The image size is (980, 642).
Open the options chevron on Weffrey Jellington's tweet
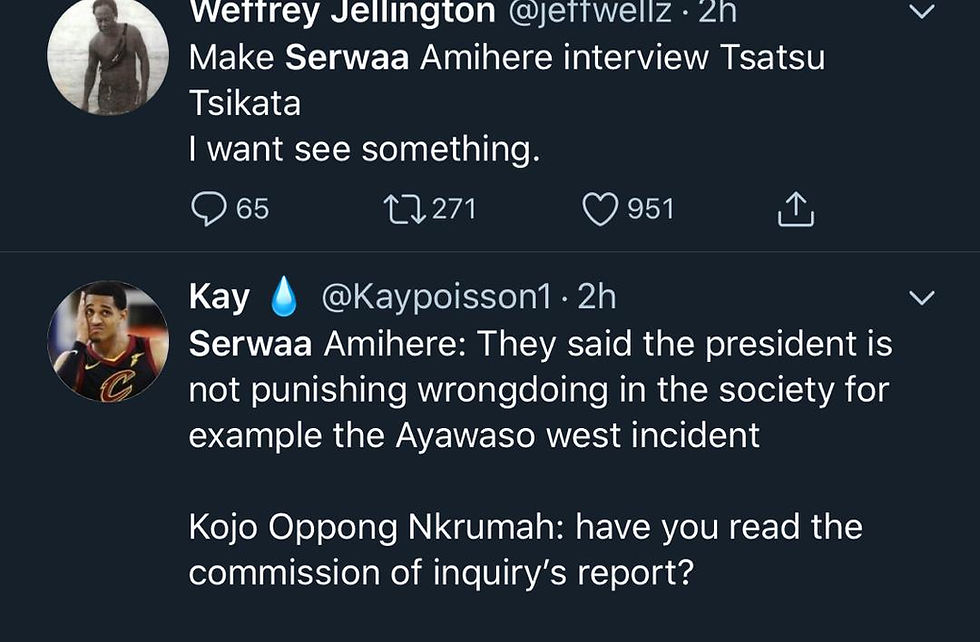pyautogui.click(x=920, y=12)
